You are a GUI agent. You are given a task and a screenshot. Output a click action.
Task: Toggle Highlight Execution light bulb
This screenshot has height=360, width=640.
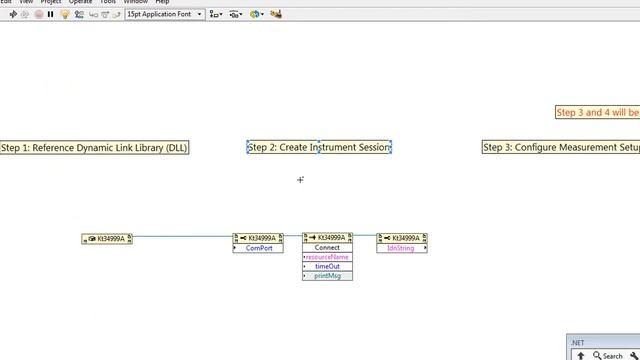point(65,14)
